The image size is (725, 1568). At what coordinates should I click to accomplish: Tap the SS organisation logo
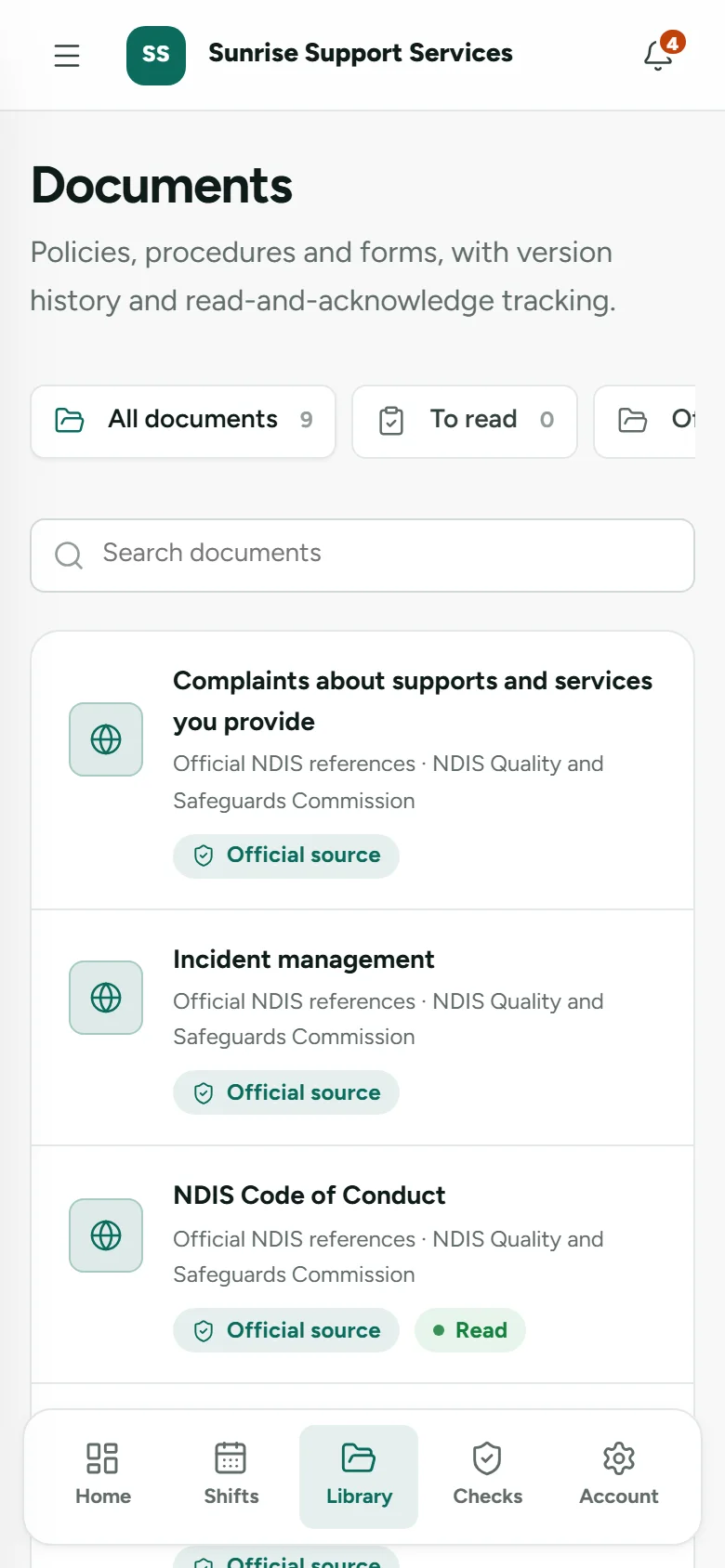[156, 56]
